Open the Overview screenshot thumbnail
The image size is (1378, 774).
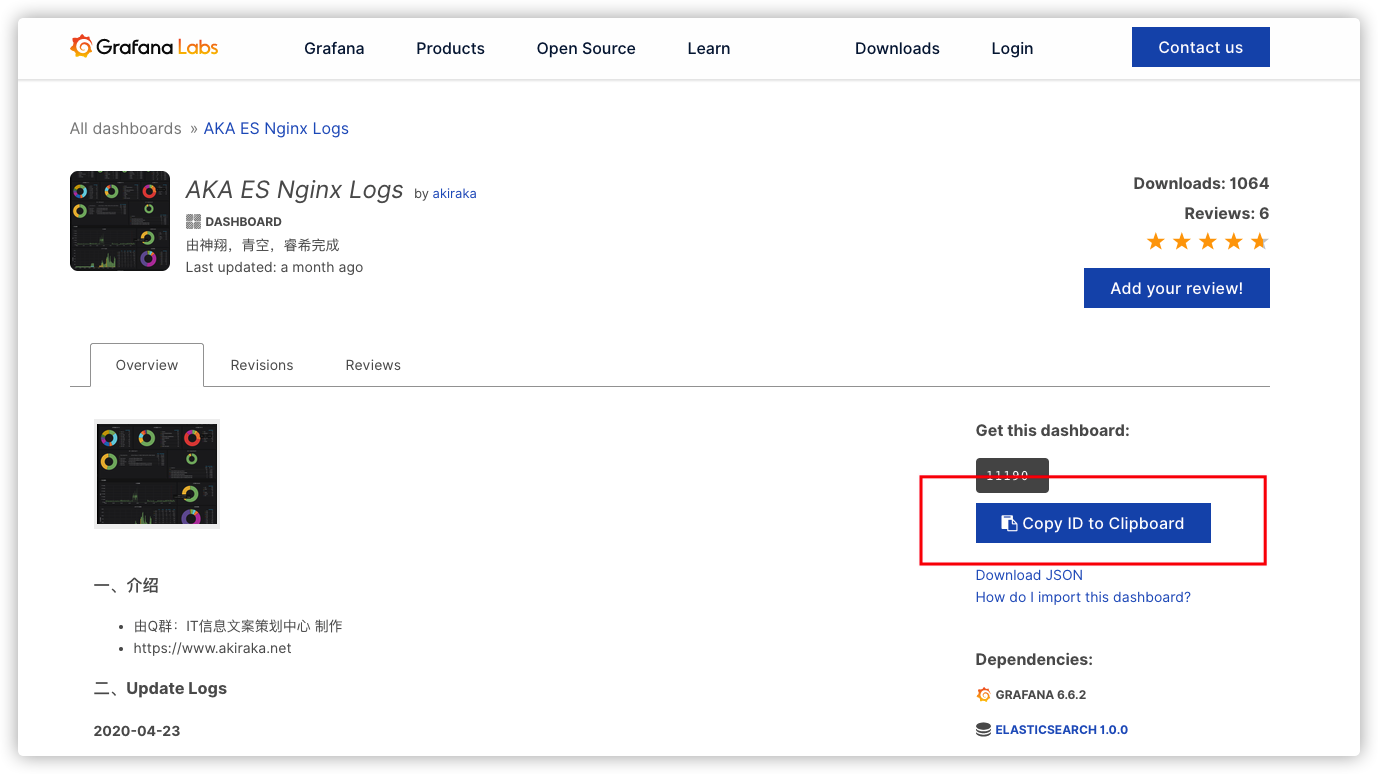(156, 474)
